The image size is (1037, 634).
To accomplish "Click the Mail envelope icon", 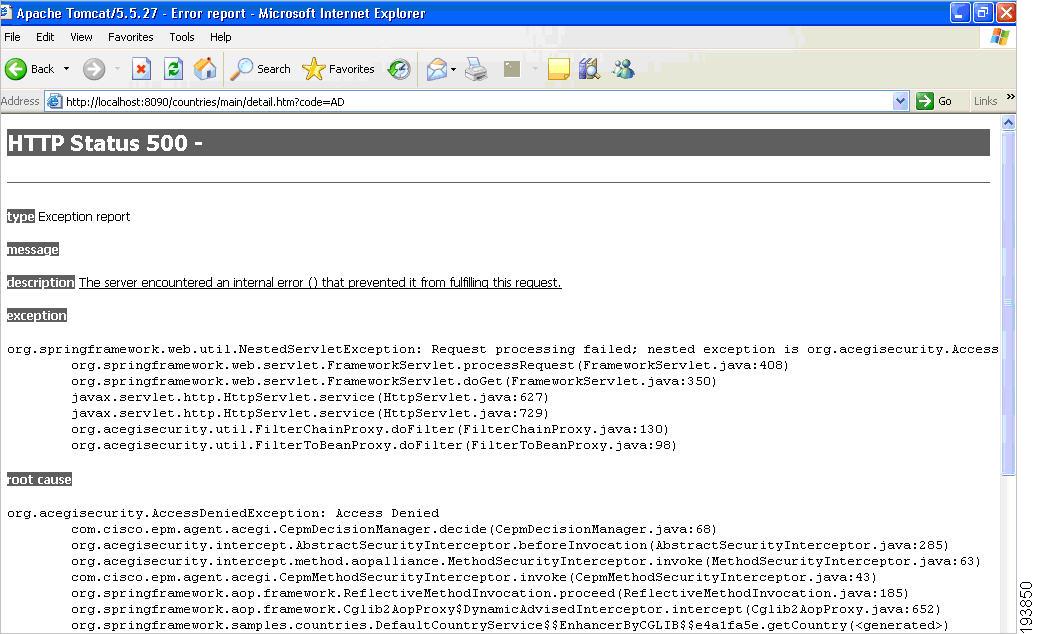I will pyautogui.click(x=436, y=69).
